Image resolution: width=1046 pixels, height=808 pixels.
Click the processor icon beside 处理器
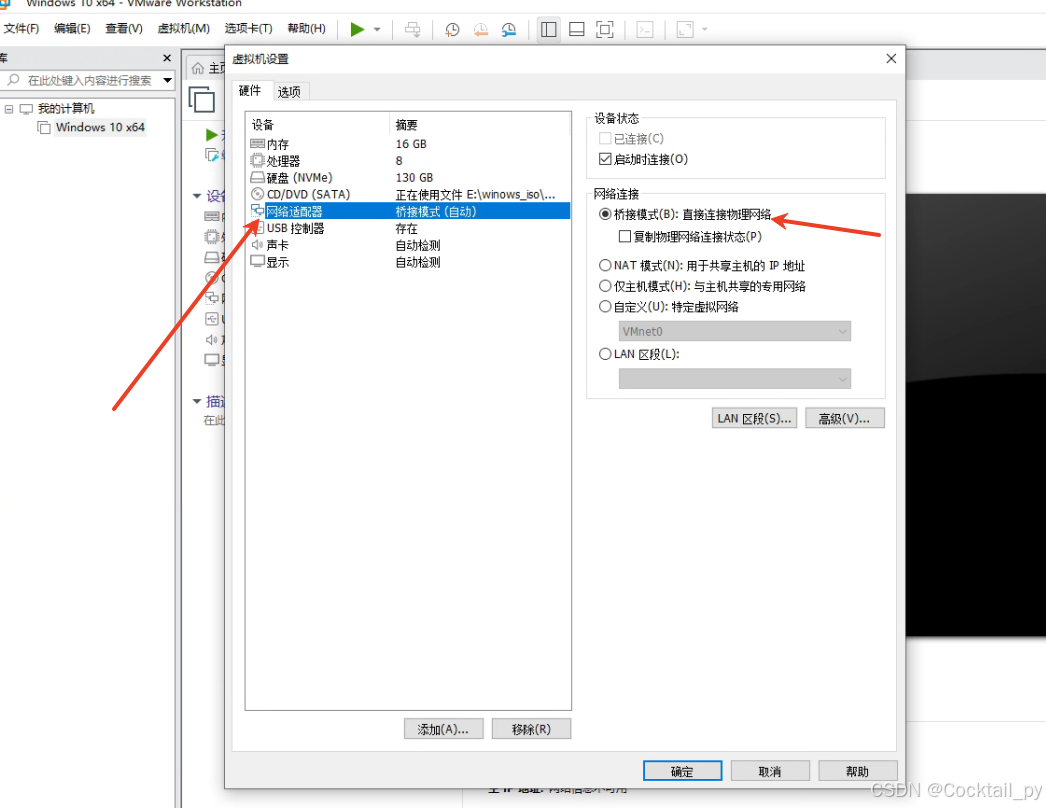257,161
